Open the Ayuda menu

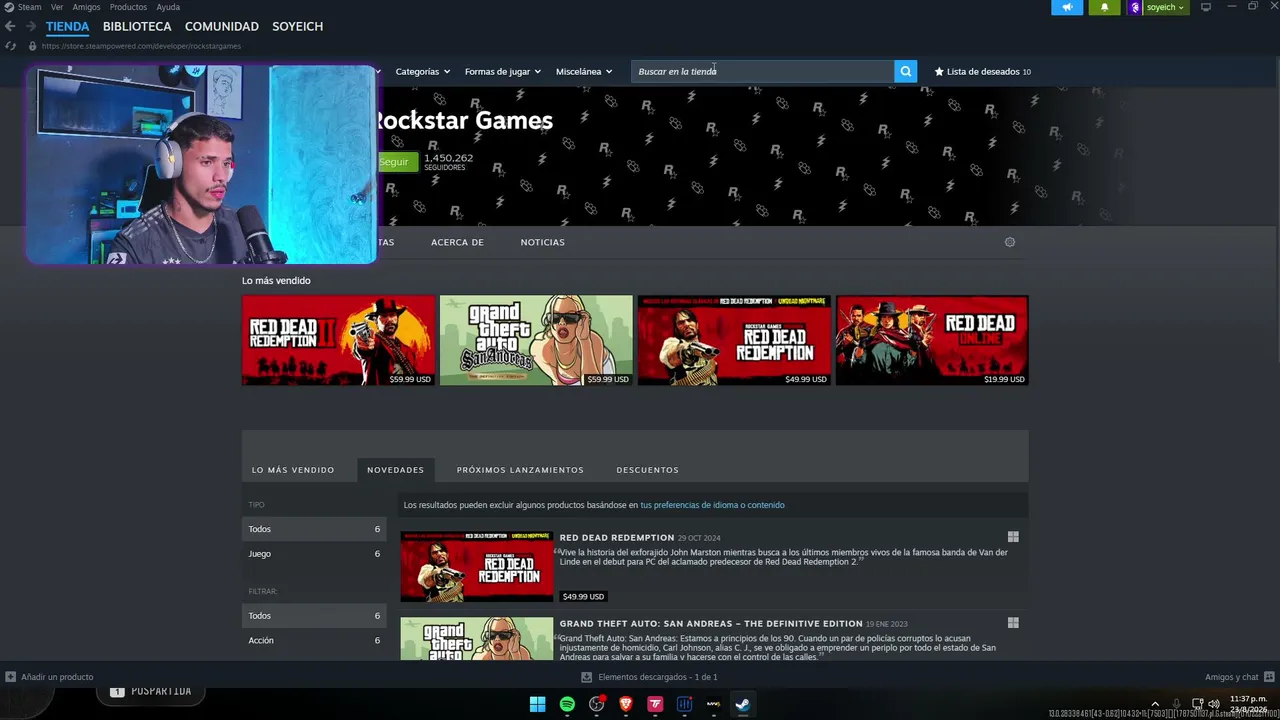pos(168,7)
